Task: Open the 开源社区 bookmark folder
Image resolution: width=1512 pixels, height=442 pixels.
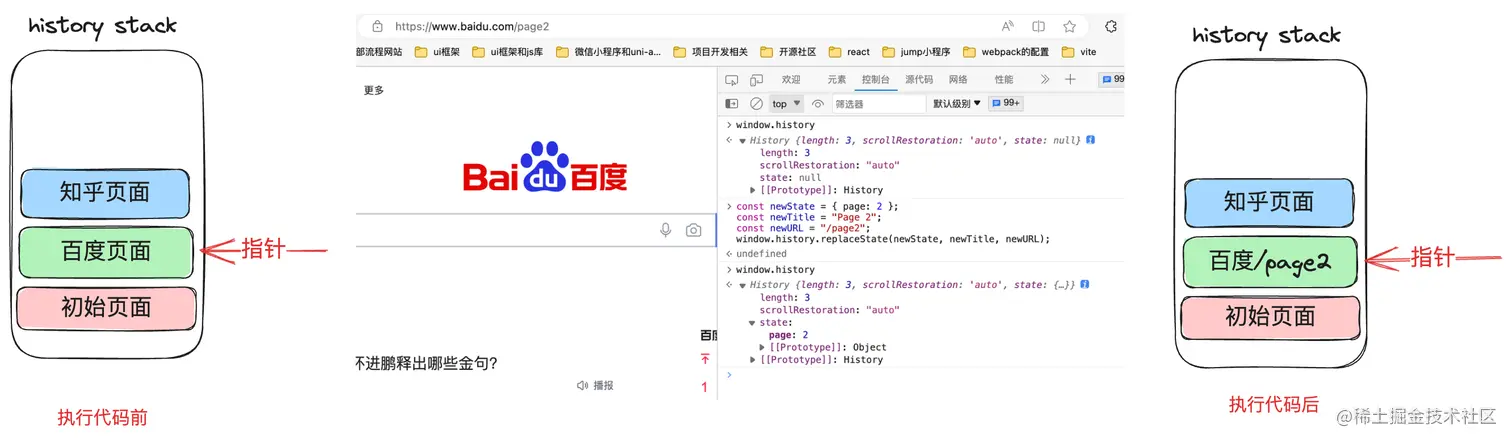Action: point(788,52)
